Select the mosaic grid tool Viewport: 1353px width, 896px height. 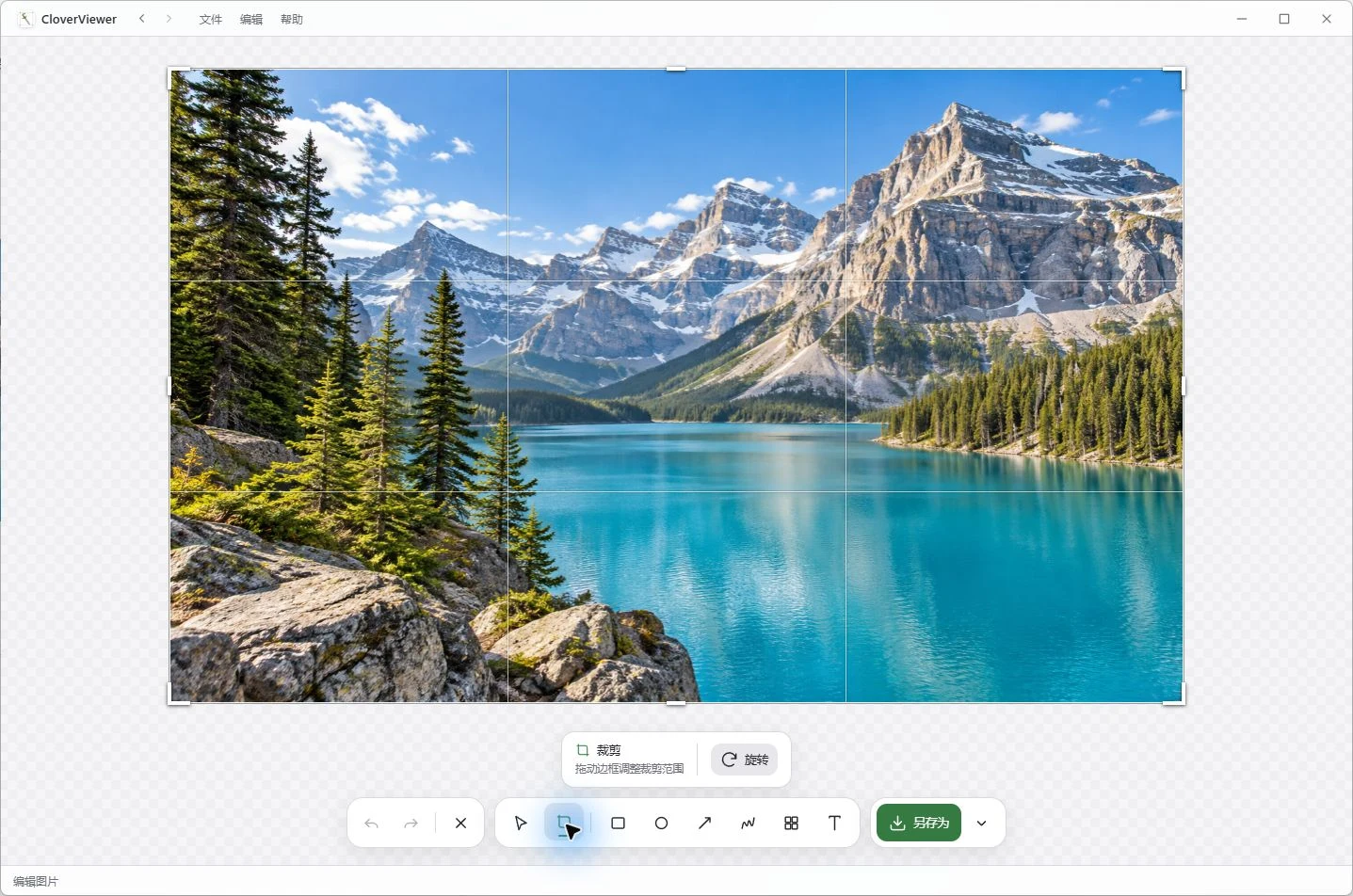click(791, 824)
